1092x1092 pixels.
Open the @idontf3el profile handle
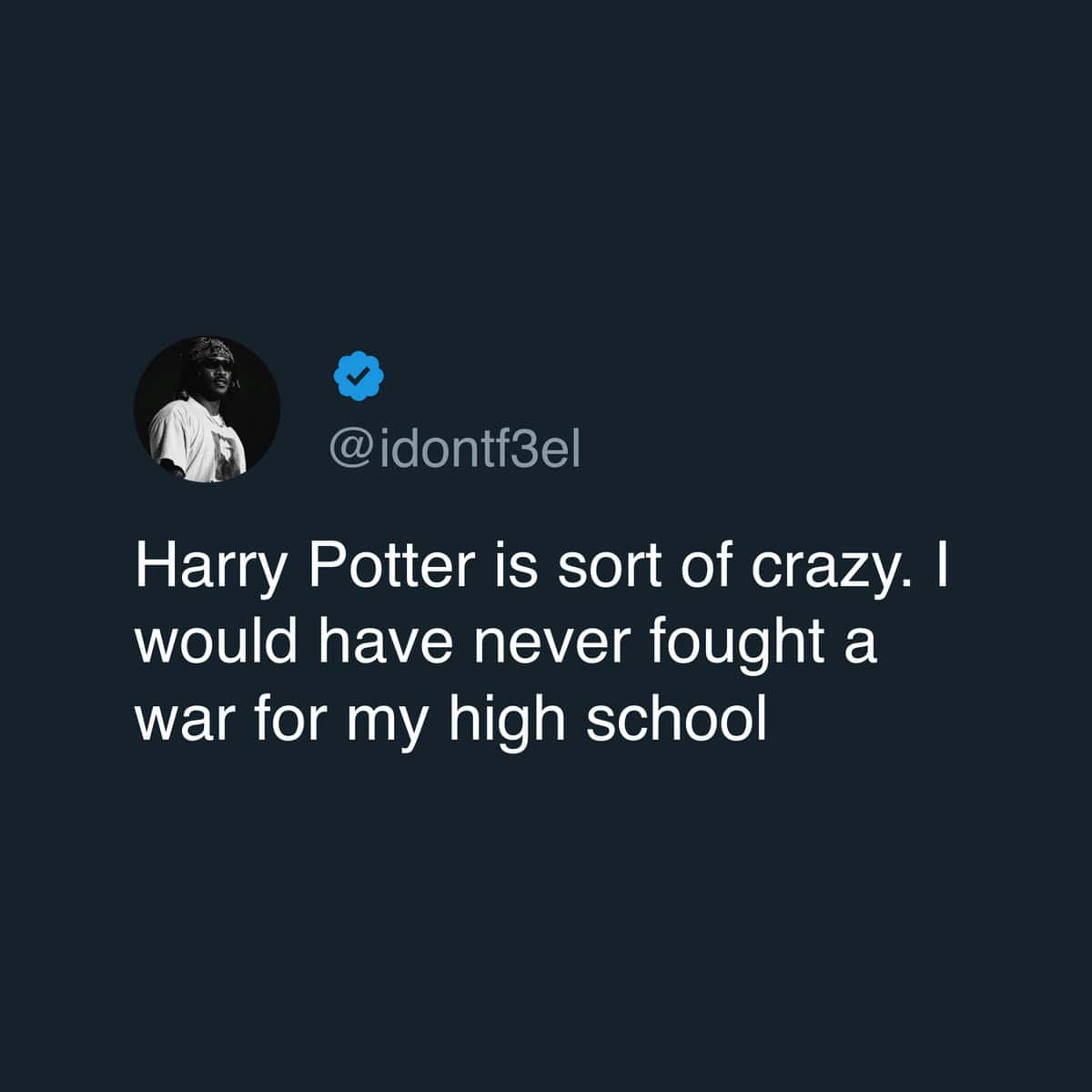454,449
